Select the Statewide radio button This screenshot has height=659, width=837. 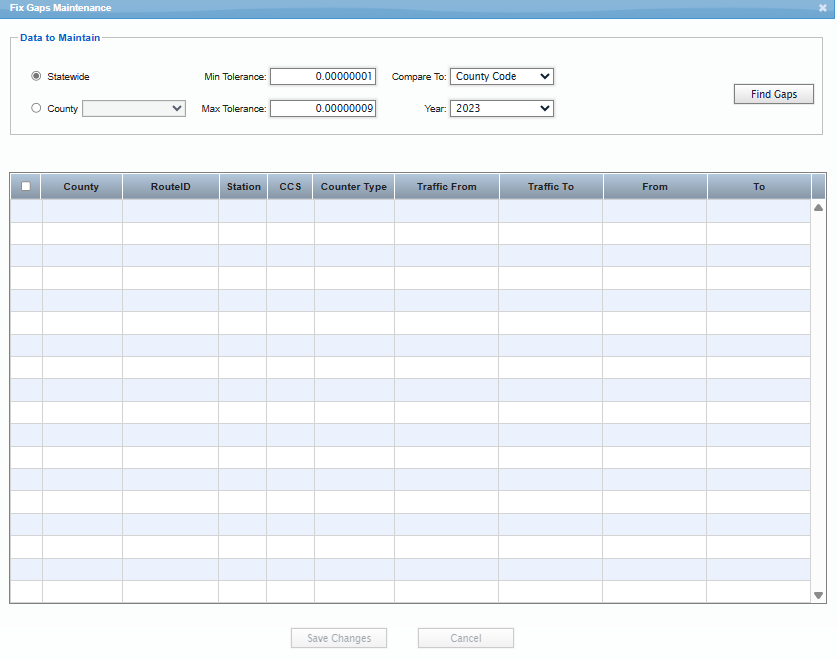(x=35, y=76)
